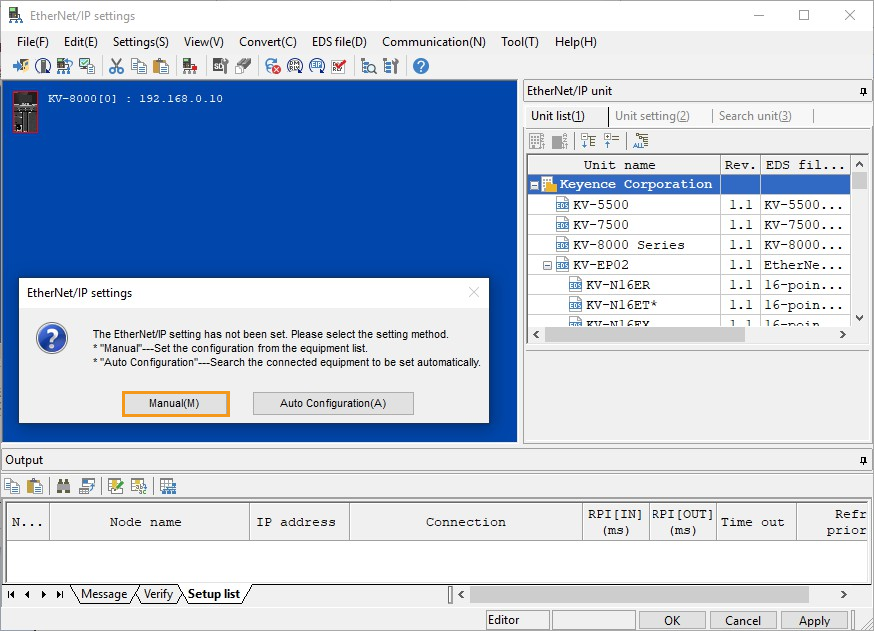Pin the EtherNet/IP unit panel

tap(863, 91)
